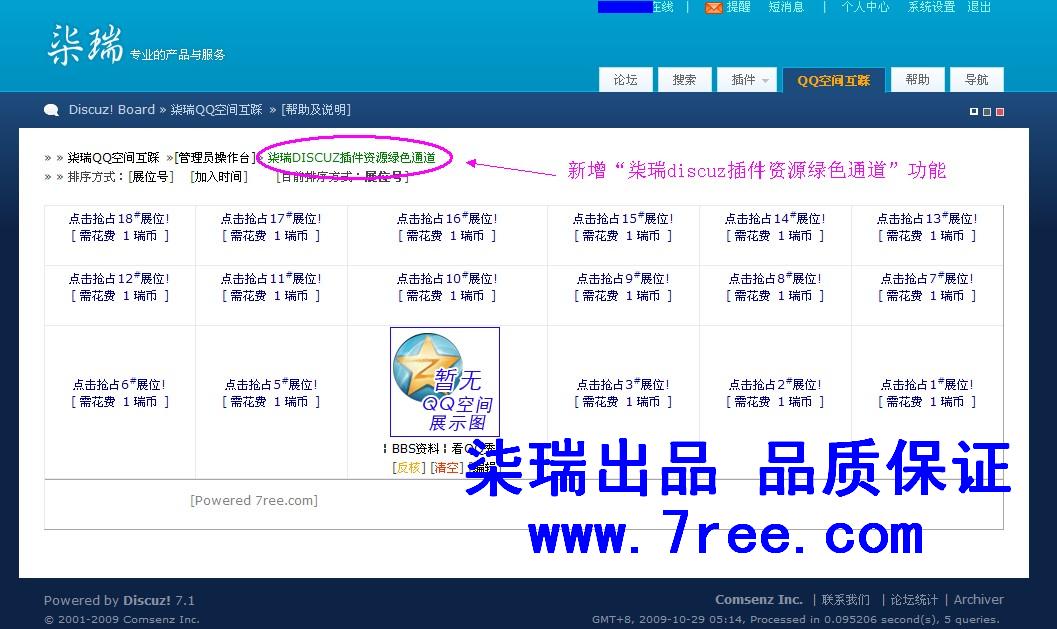Viewport: 1057px width, 629px height.
Task: Select the white style switcher square
Action: click(x=973, y=112)
